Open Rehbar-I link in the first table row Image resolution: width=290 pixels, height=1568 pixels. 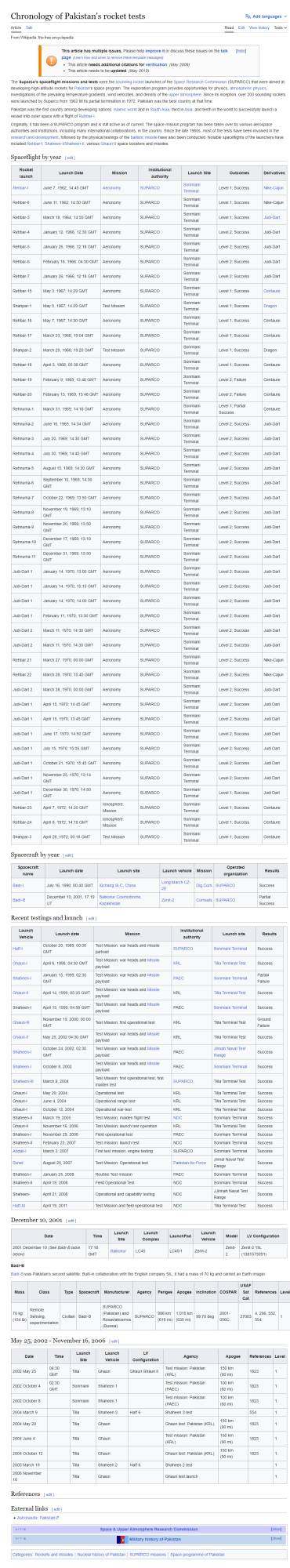[21, 188]
